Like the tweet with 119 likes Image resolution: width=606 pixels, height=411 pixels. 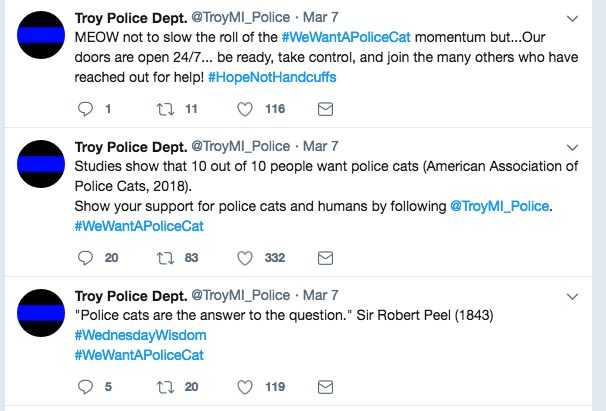[x=245, y=387]
